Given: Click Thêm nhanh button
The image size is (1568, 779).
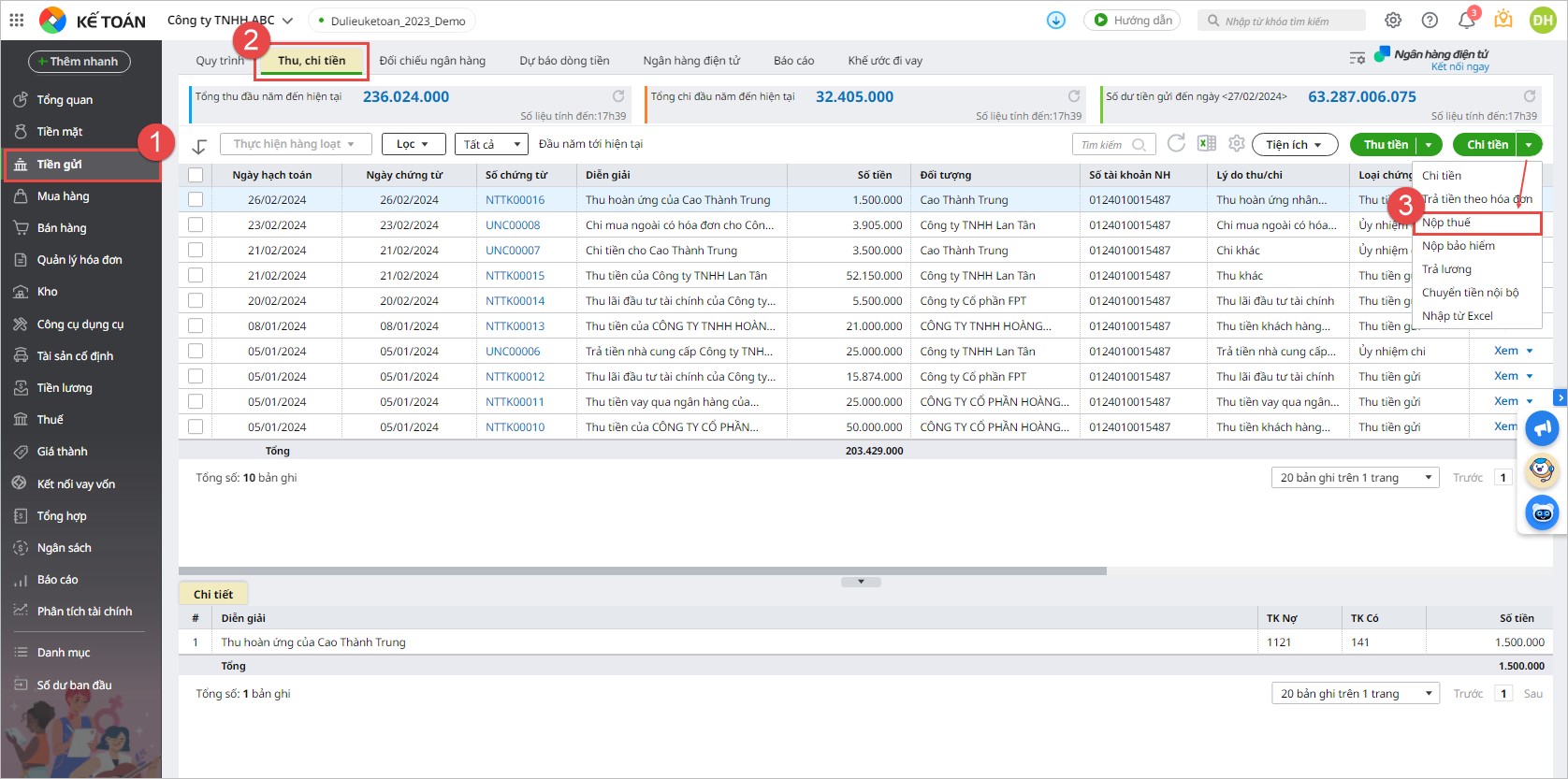Looking at the screenshot, I should click(80, 62).
